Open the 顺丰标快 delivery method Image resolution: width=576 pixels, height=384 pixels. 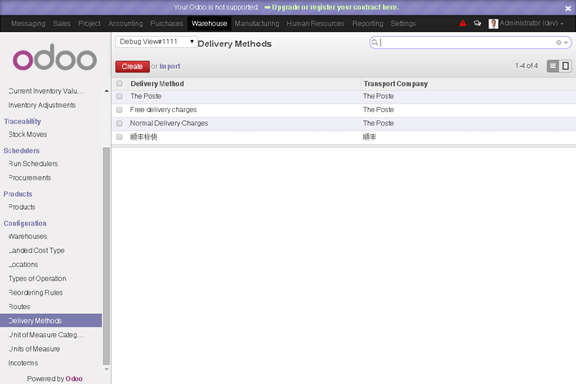(x=144, y=137)
